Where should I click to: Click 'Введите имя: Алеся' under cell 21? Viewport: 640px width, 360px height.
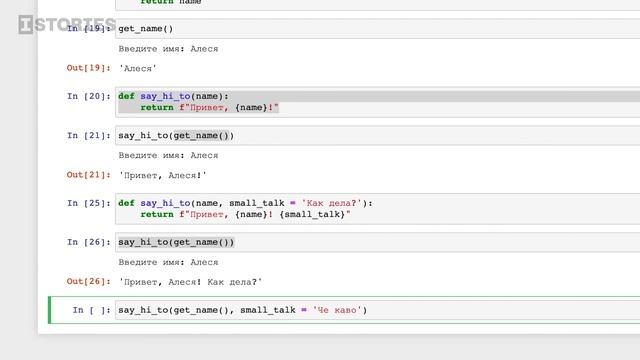coord(168,156)
